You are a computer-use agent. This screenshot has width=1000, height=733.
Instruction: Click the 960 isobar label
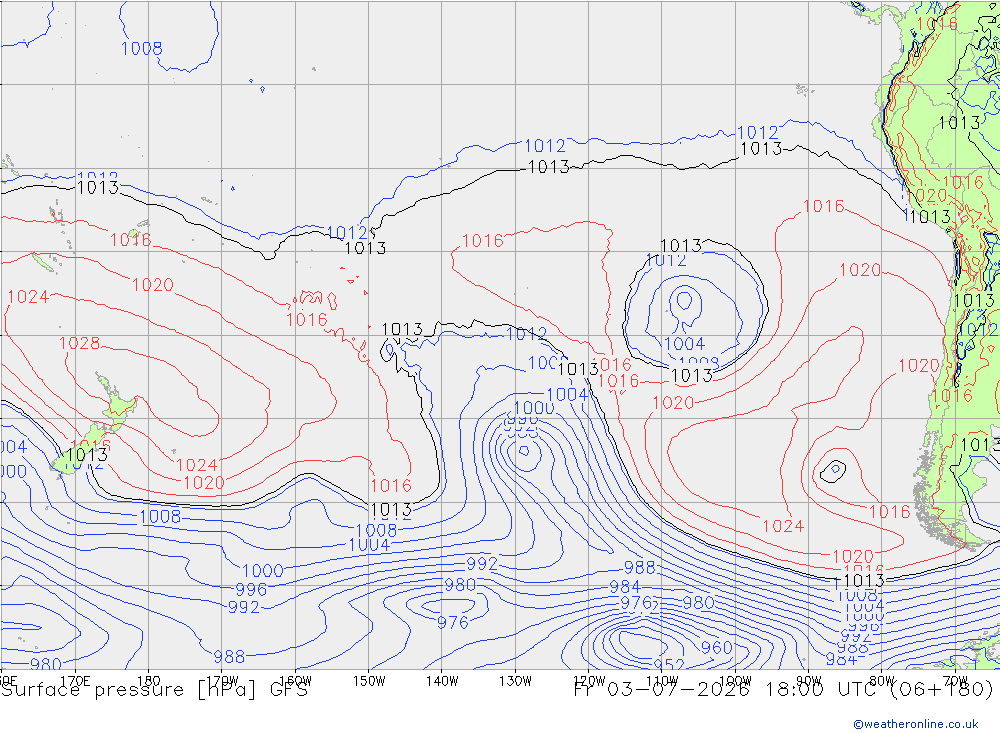(x=717, y=648)
